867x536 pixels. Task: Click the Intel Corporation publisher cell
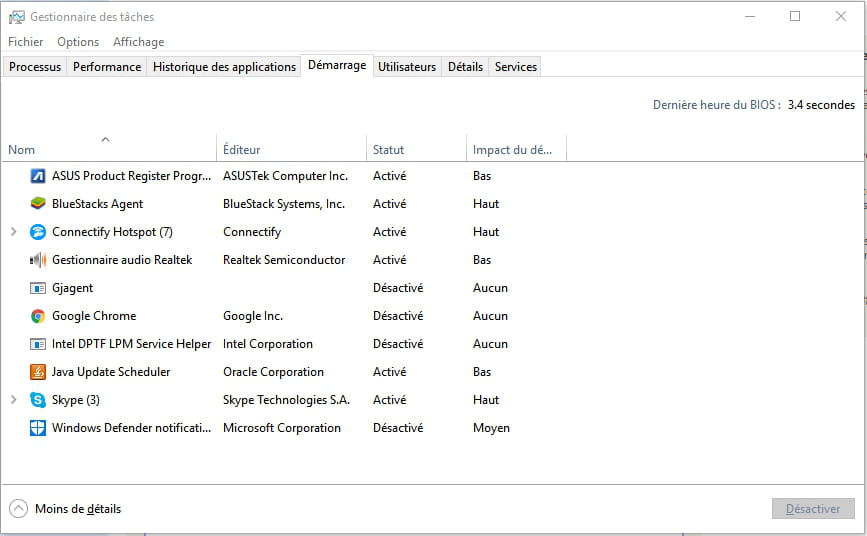(x=268, y=344)
